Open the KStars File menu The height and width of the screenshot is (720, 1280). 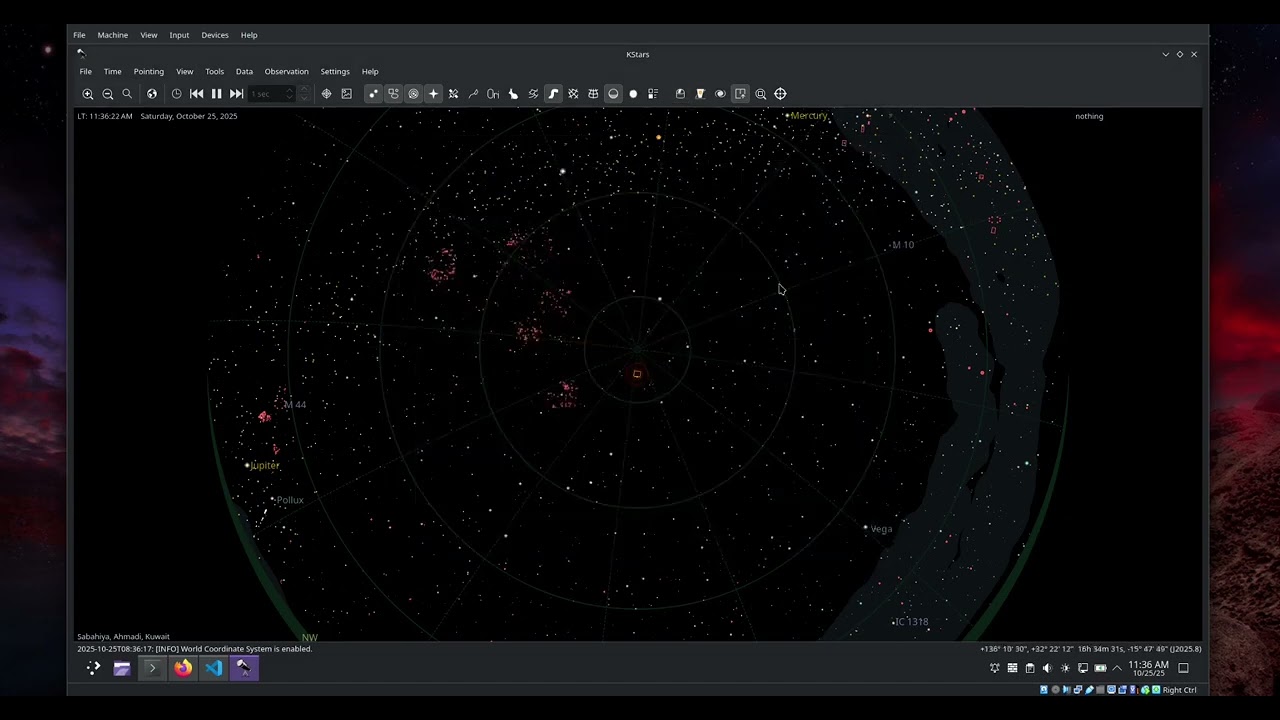pyautogui.click(x=86, y=72)
